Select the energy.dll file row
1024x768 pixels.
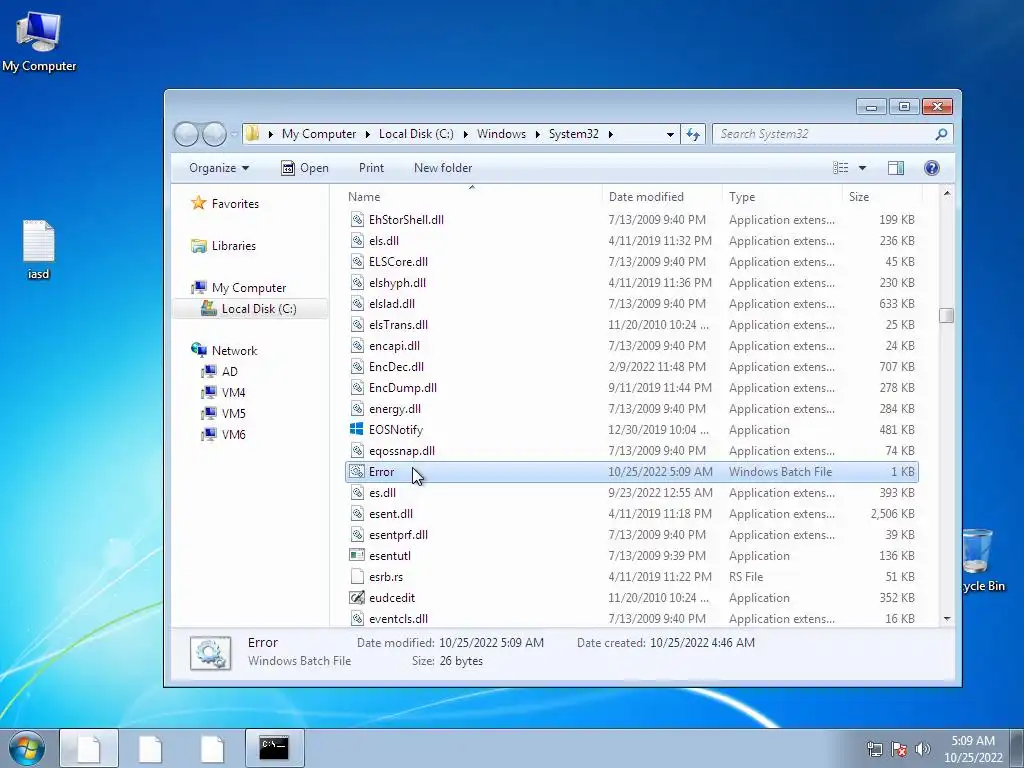[632, 408]
